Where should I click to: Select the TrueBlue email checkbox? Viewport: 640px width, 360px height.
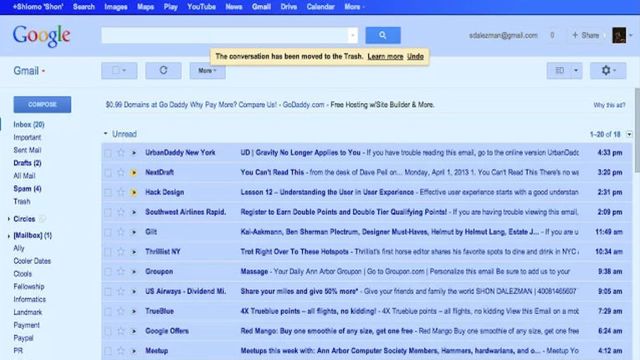click(x=108, y=312)
